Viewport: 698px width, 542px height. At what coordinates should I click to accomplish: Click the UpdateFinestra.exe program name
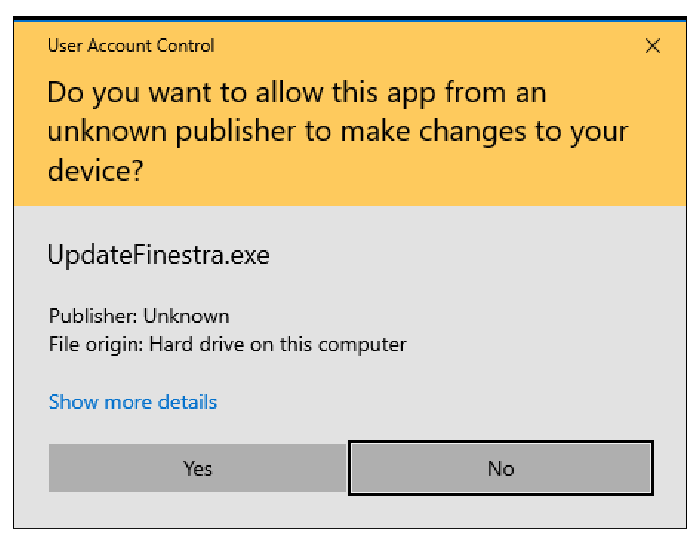point(158,255)
